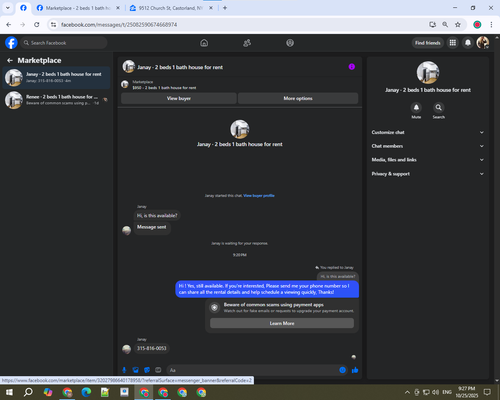Close the 9512 Church St tab
This screenshot has width=500, height=400.
(211, 8)
